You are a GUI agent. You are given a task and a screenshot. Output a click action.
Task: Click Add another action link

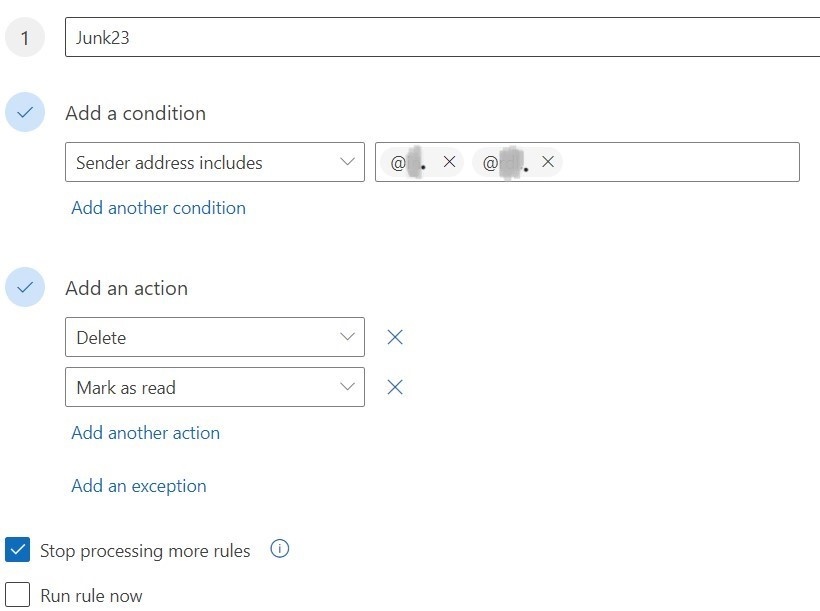coord(145,433)
